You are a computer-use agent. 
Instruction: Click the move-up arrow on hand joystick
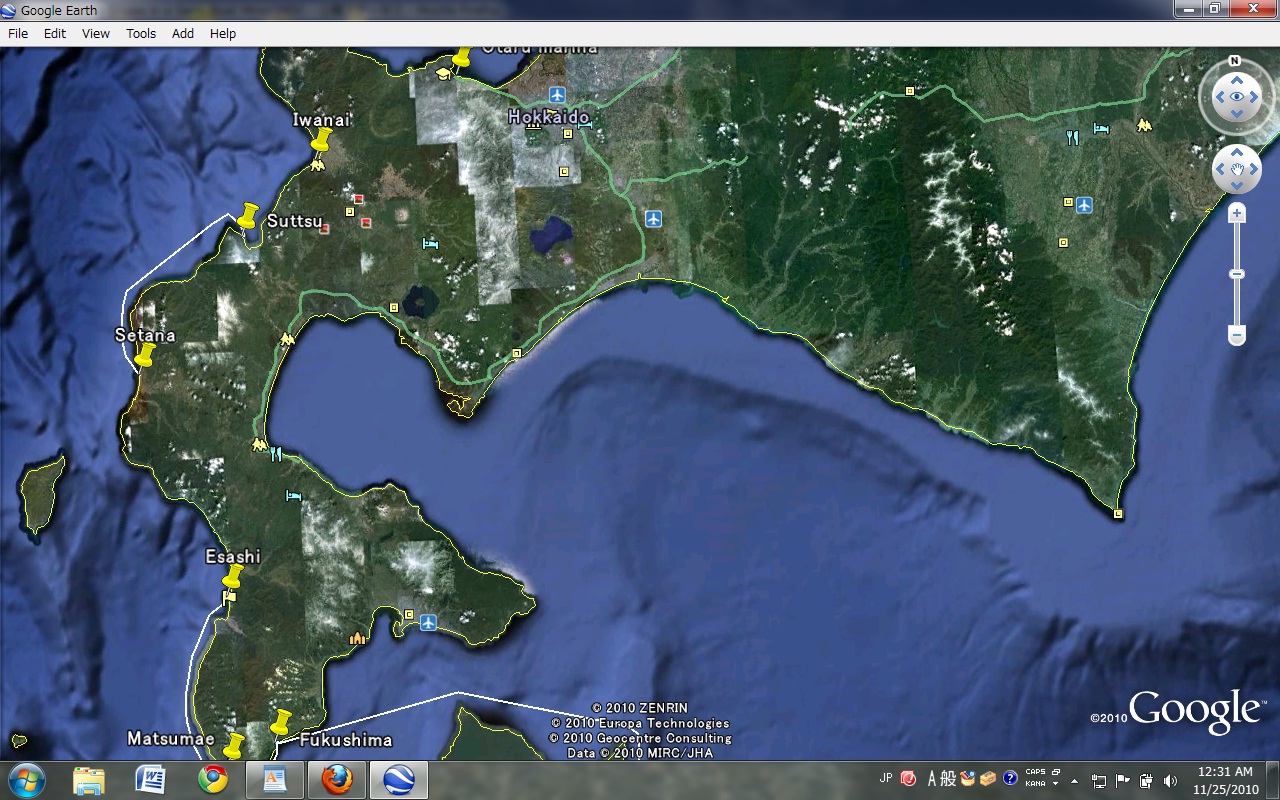pyautogui.click(x=1237, y=153)
